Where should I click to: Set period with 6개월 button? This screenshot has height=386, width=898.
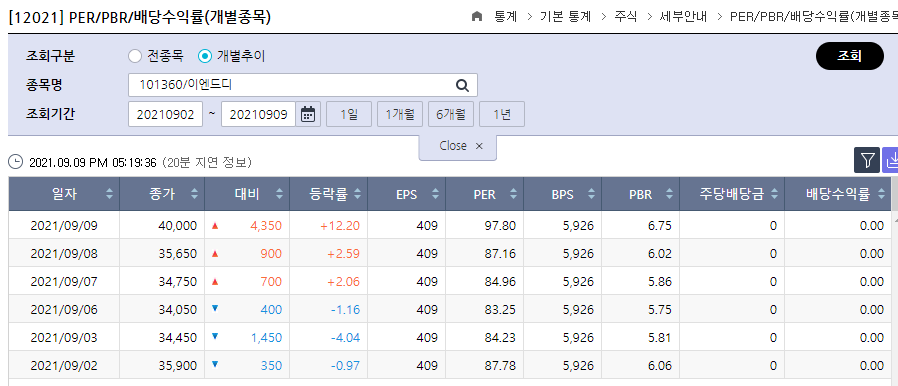pos(451,114)
